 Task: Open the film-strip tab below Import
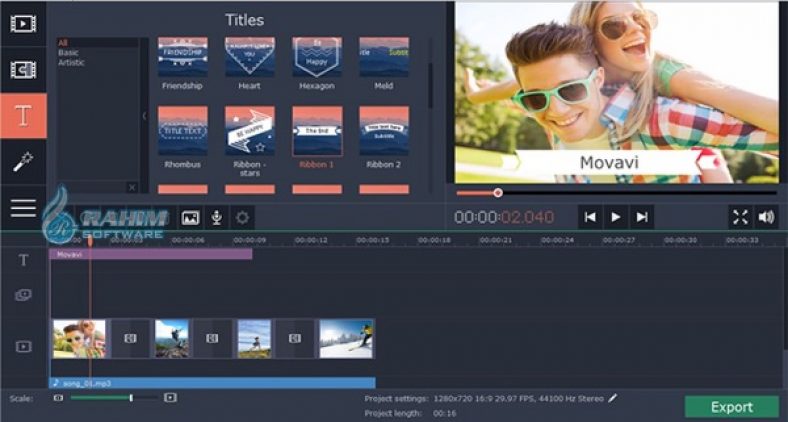coord(23,70)
